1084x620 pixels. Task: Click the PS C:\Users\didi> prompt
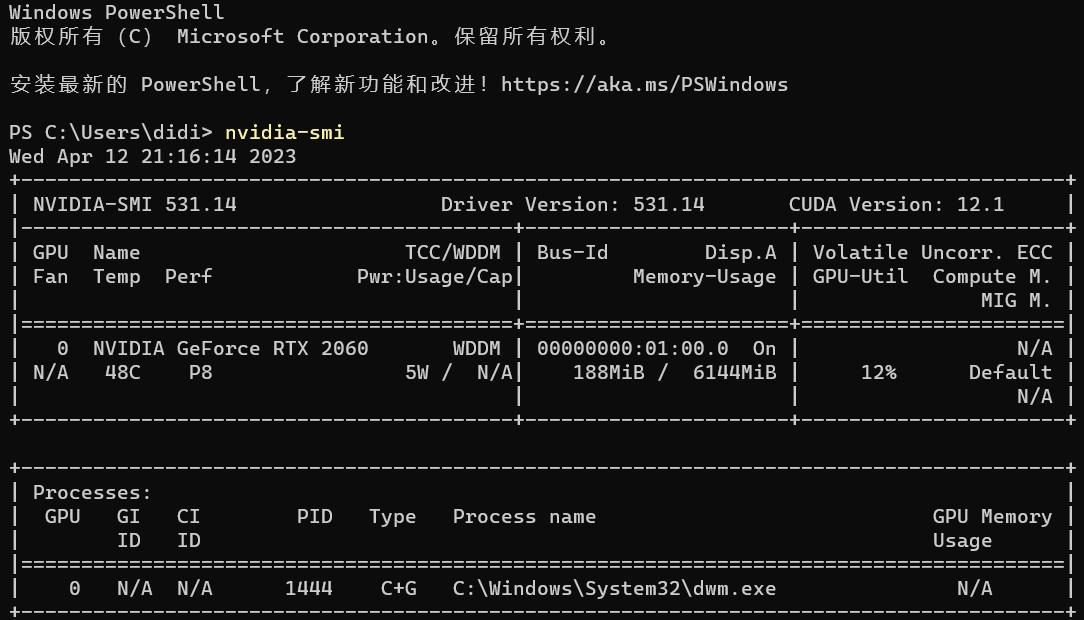tap(110, 132)
